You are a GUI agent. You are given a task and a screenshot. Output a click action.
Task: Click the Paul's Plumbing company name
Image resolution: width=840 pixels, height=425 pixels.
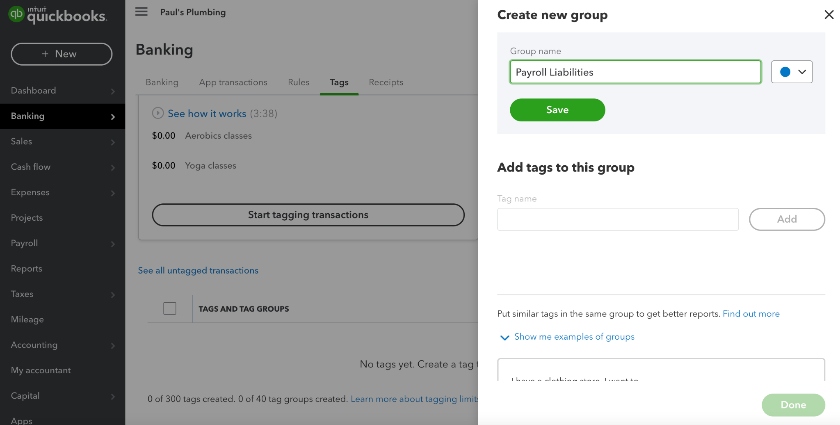click(193, 12)
